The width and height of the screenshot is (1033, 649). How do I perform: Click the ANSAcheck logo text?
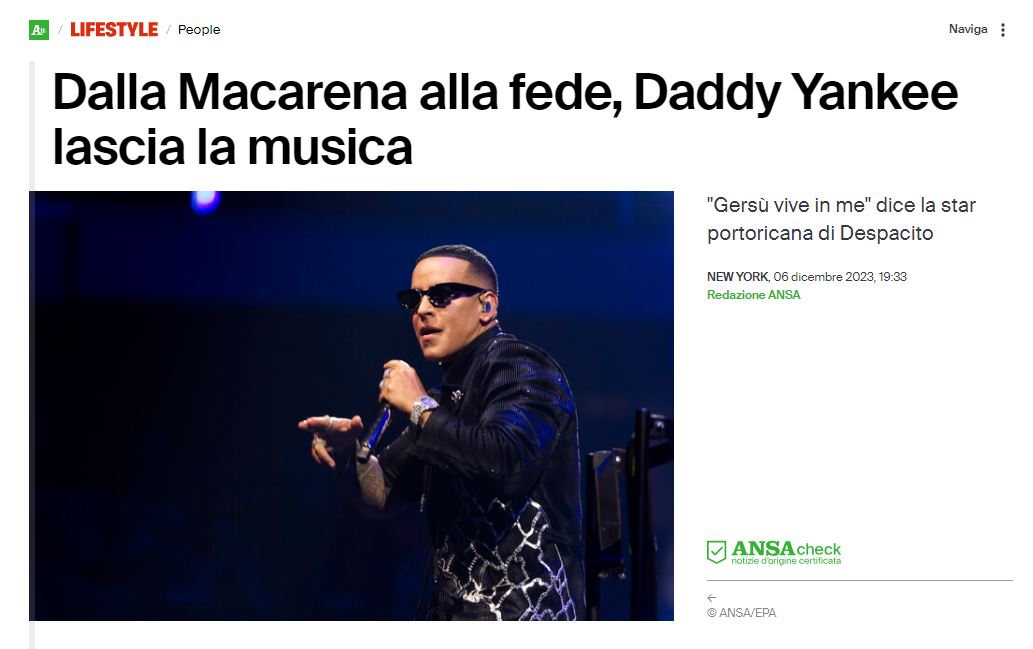click(786, 548)
